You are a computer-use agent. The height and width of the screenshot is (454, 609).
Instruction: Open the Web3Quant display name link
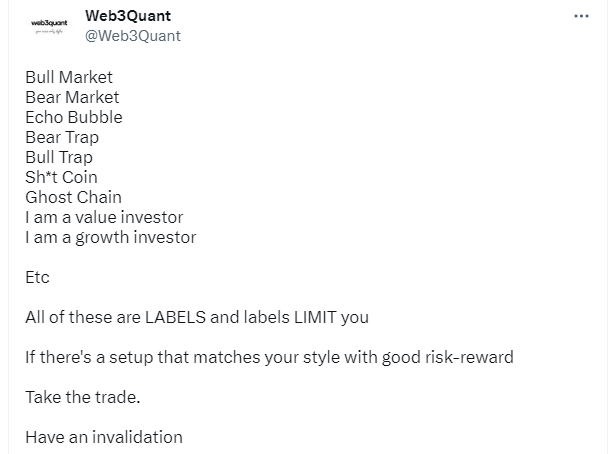click(x=128, y=16)
